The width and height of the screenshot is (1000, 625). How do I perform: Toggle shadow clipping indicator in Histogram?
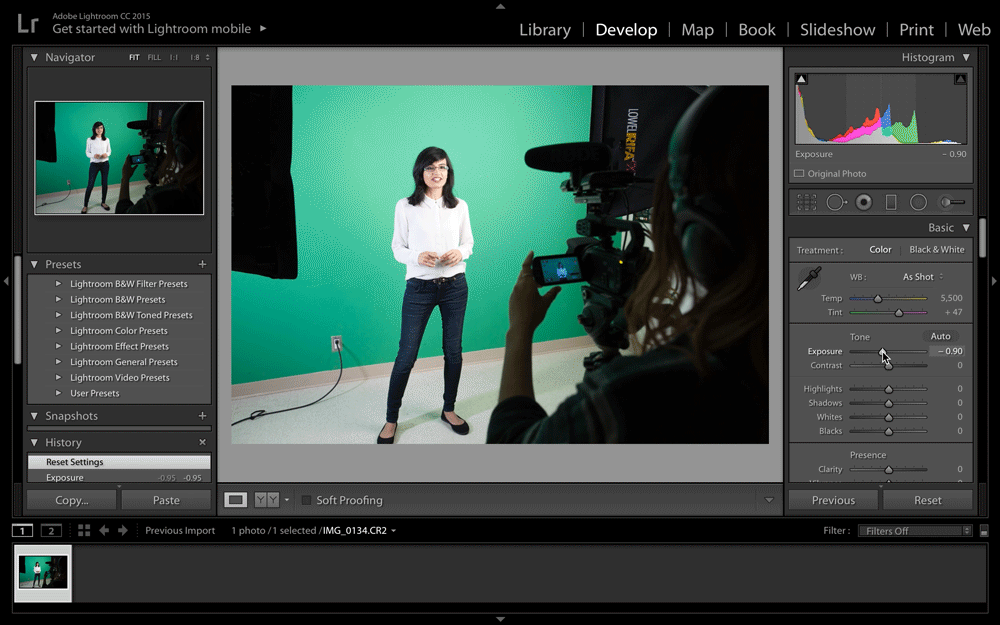(802, 79)
